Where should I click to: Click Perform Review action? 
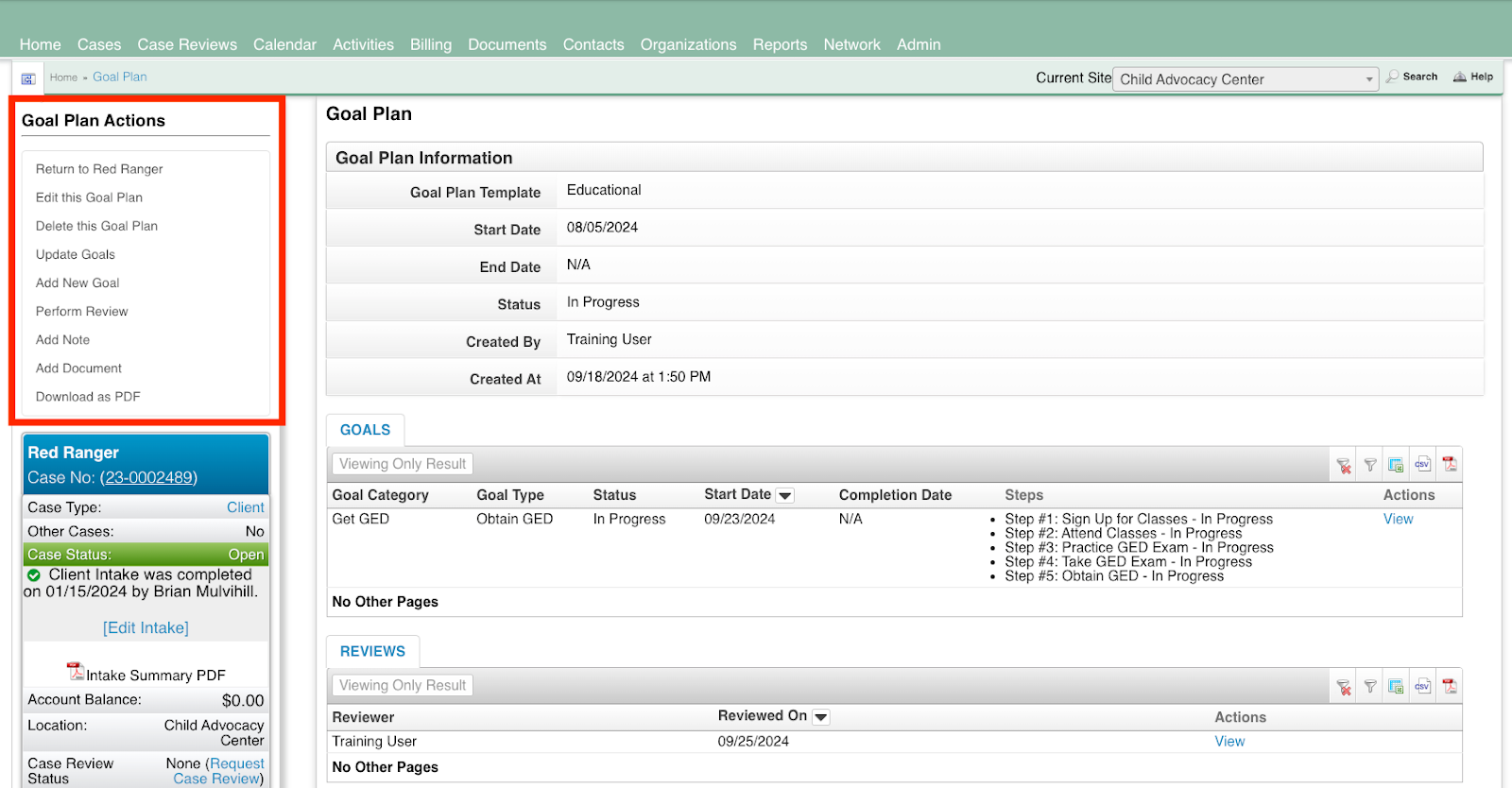click(81, 311)
